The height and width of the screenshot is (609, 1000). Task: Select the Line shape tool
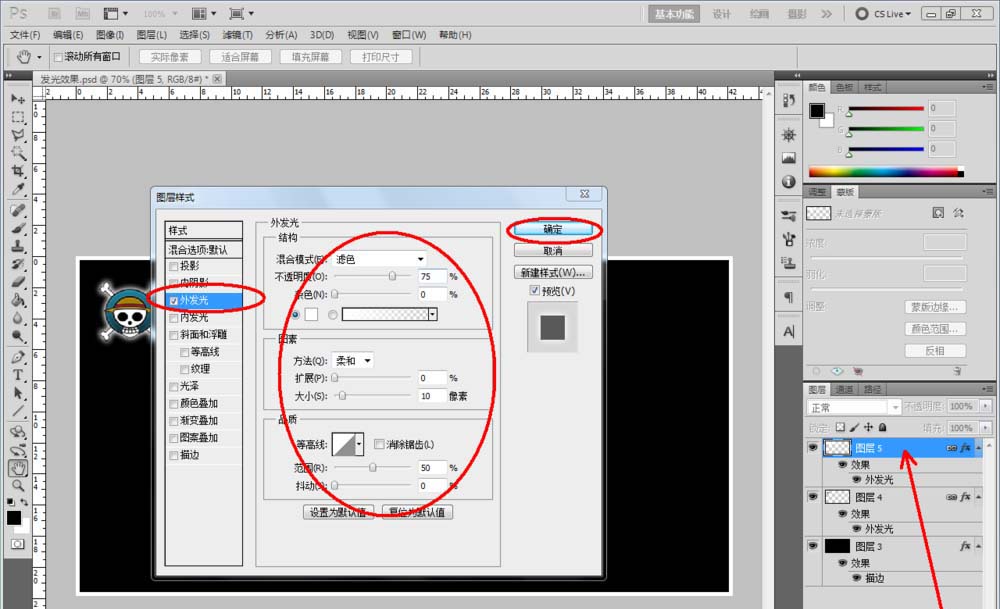[x=18, y=411]
